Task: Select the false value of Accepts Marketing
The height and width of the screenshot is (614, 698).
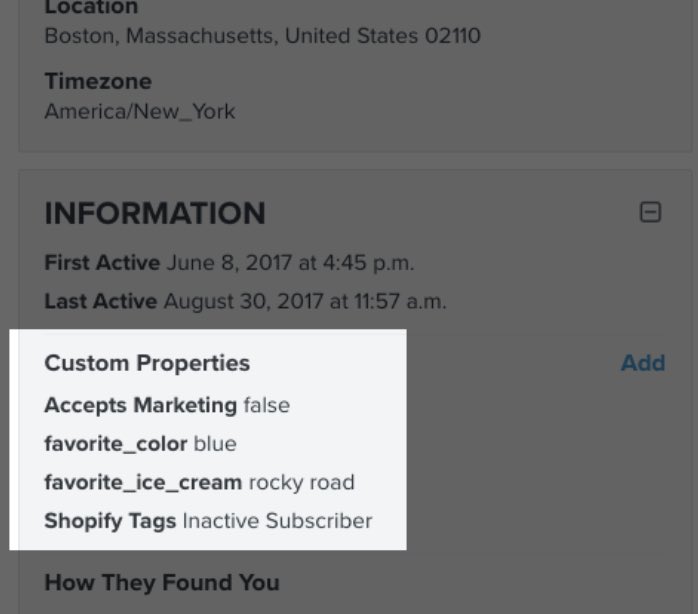Action: pyautogui.click(x=266, y=405)
